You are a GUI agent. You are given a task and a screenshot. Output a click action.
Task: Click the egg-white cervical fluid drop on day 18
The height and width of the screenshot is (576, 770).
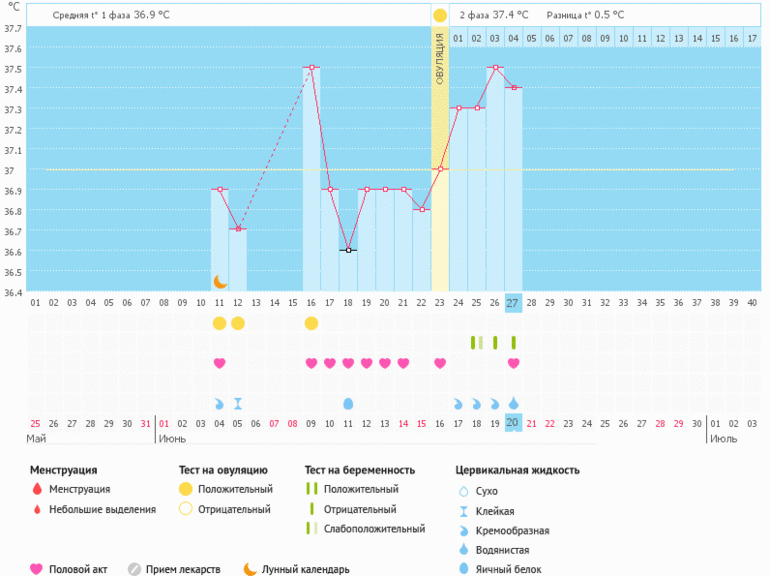(348, 404)
